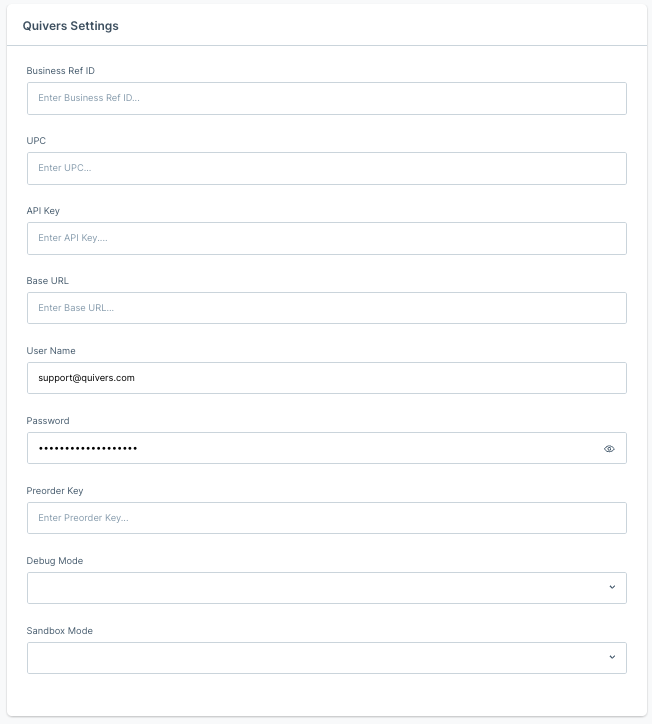
Task: Open the Sandbox Mode select box
Action: click(326, 658)
